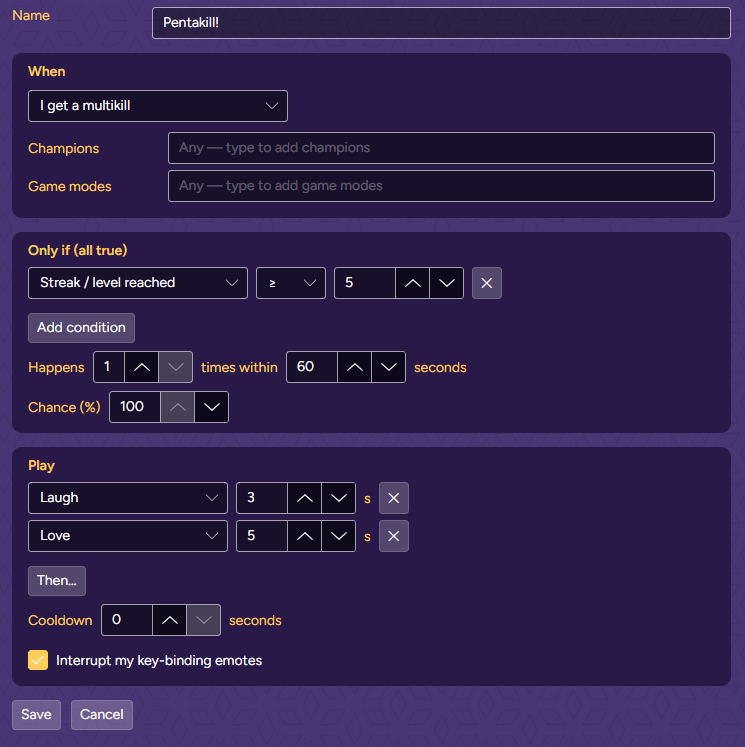Edit the Name field containing Pentakill!
Screen dimensions: 745x747
pos(441,23)
